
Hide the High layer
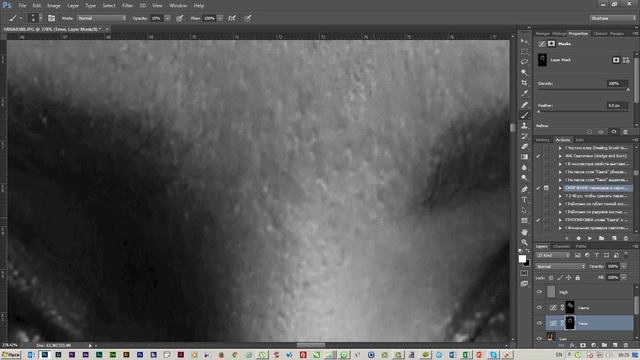pos(539,292)
